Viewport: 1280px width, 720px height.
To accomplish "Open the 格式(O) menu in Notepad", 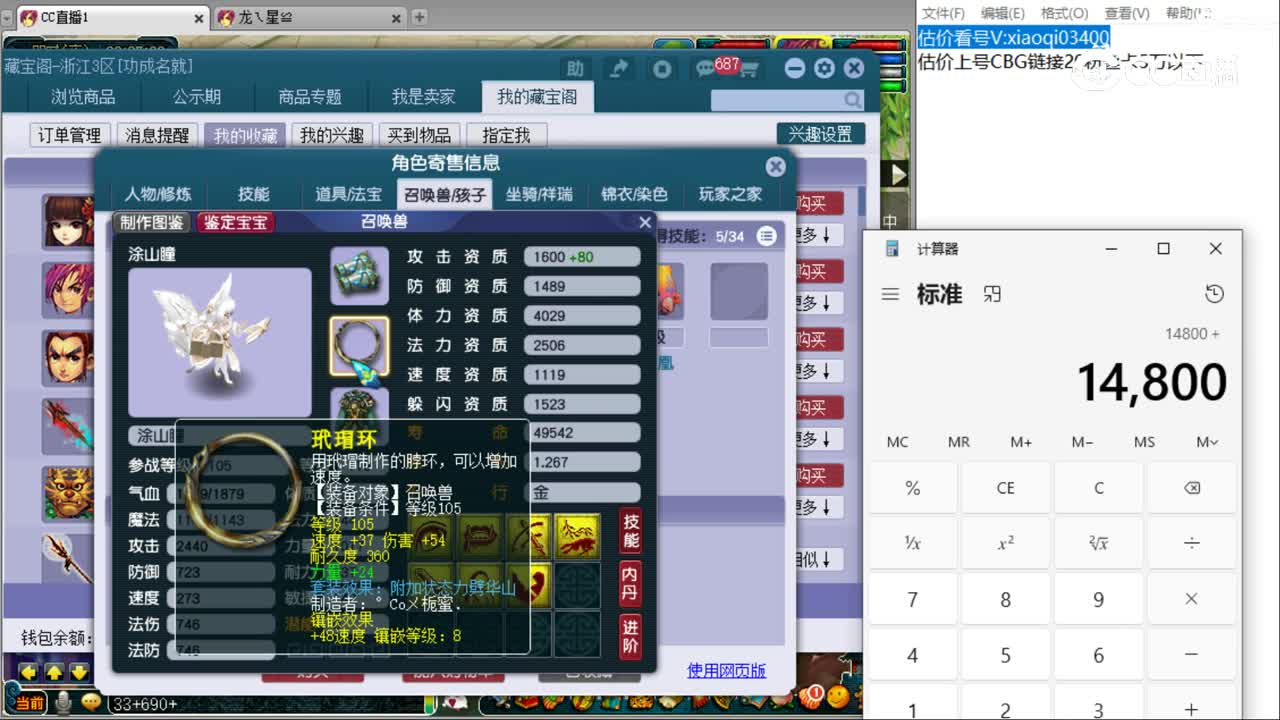I will point(1063,13).
